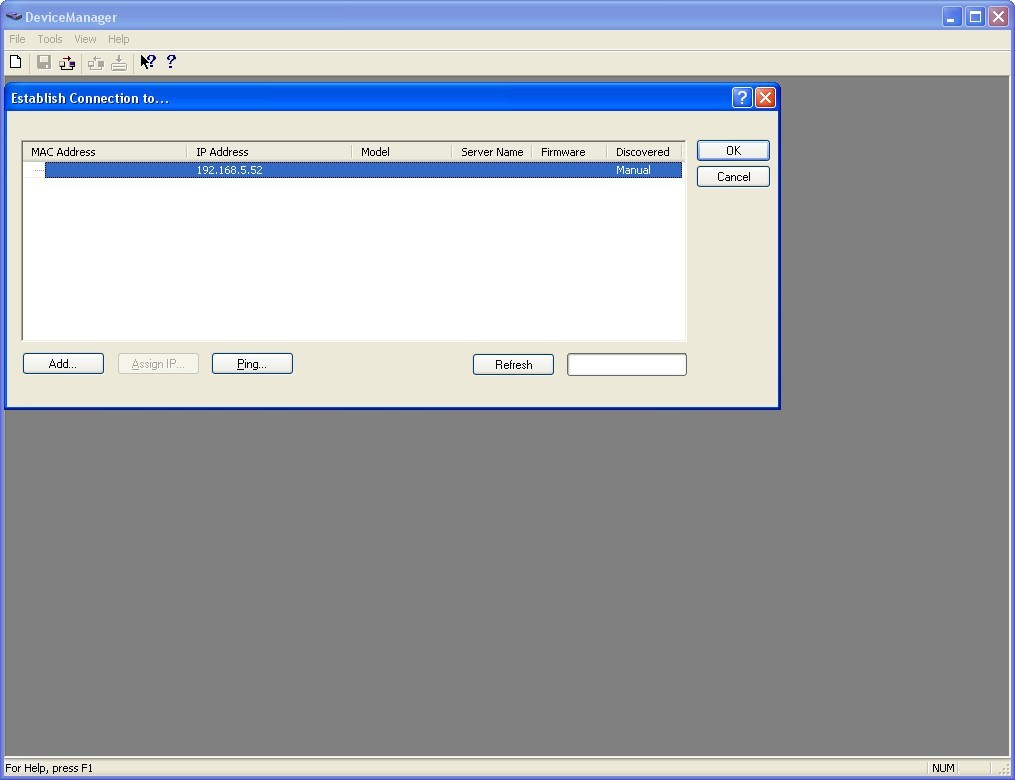This screenshot has height=780, width=1015.
Task: Click the question mark About icon
Action: 171,62
